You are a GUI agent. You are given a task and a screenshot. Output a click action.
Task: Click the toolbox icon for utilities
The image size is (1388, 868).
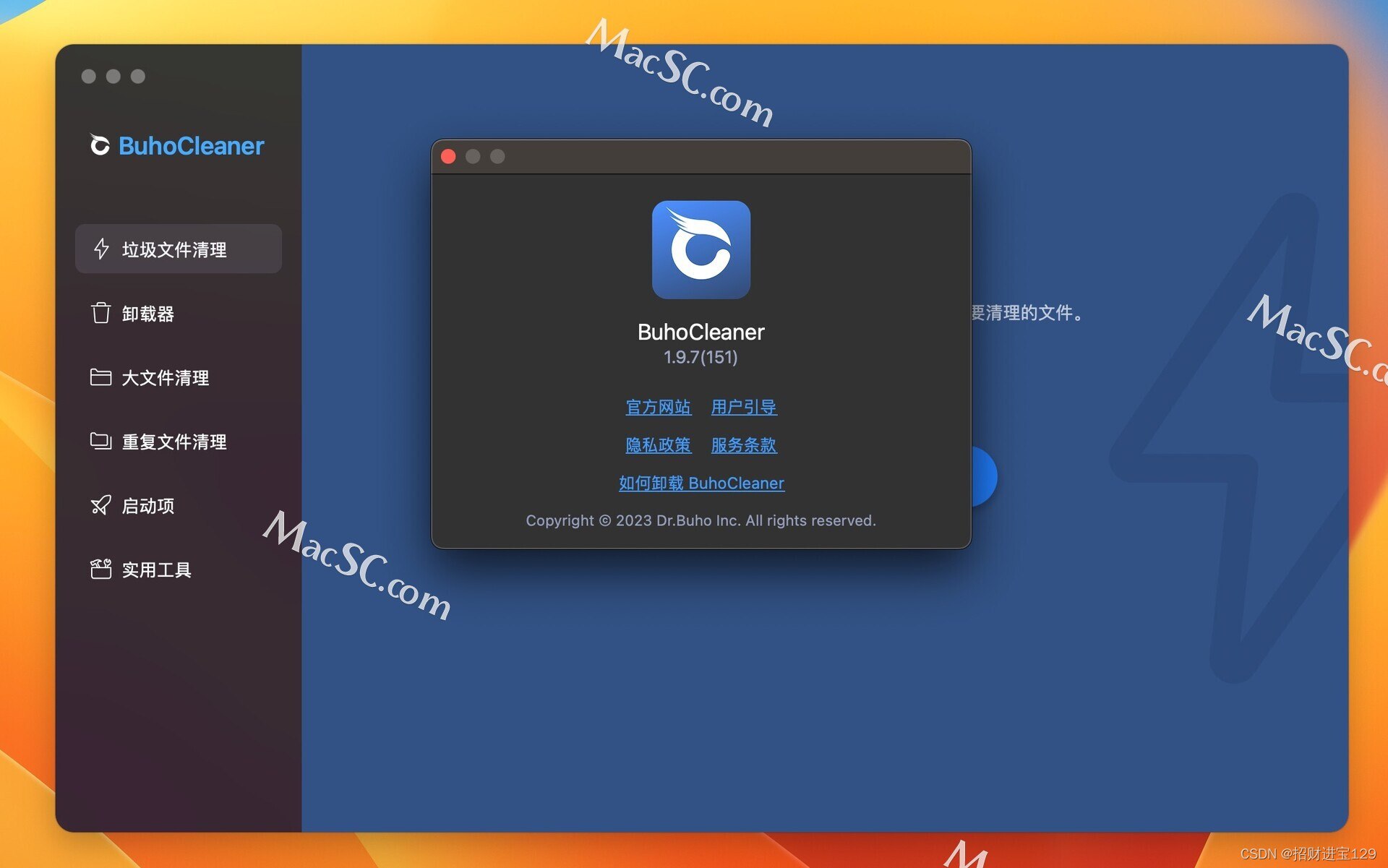(100, 569)
